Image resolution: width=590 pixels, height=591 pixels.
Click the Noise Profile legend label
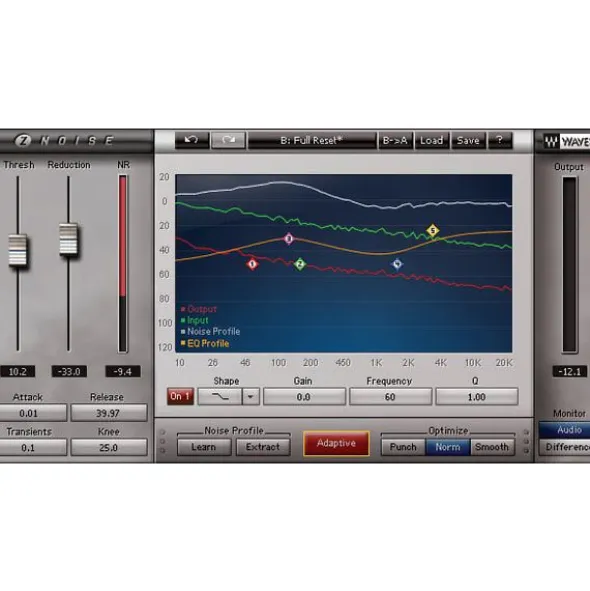pyautogui.click(x=213, y=332)
